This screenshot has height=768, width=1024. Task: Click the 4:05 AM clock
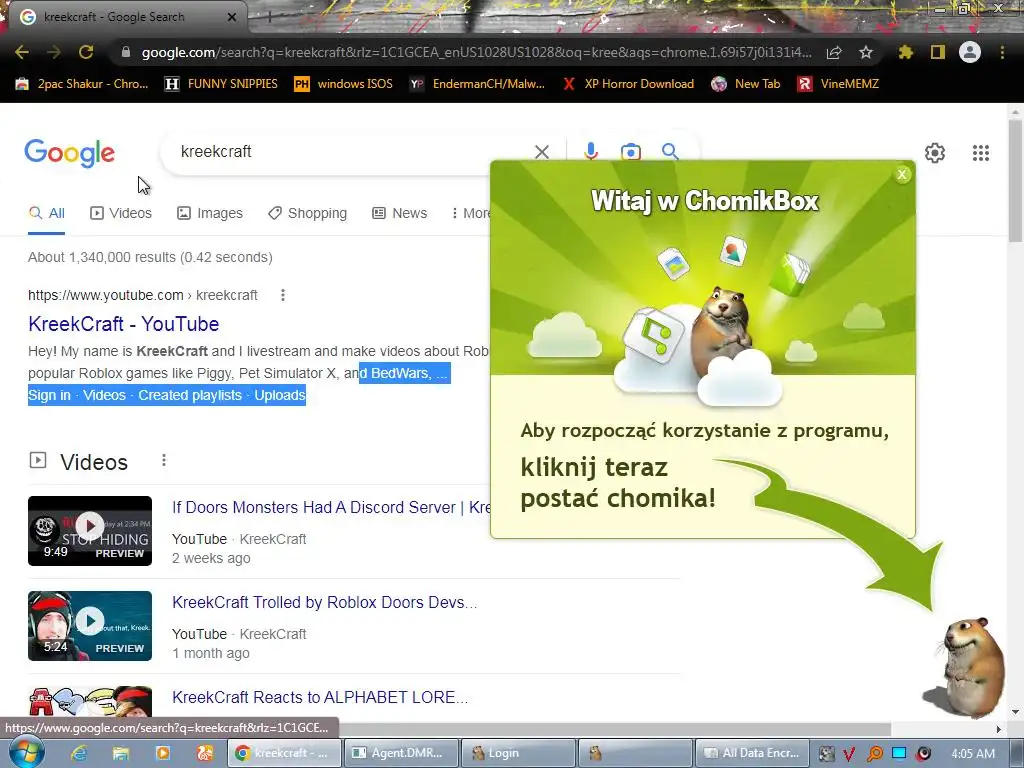click(973, 753)
